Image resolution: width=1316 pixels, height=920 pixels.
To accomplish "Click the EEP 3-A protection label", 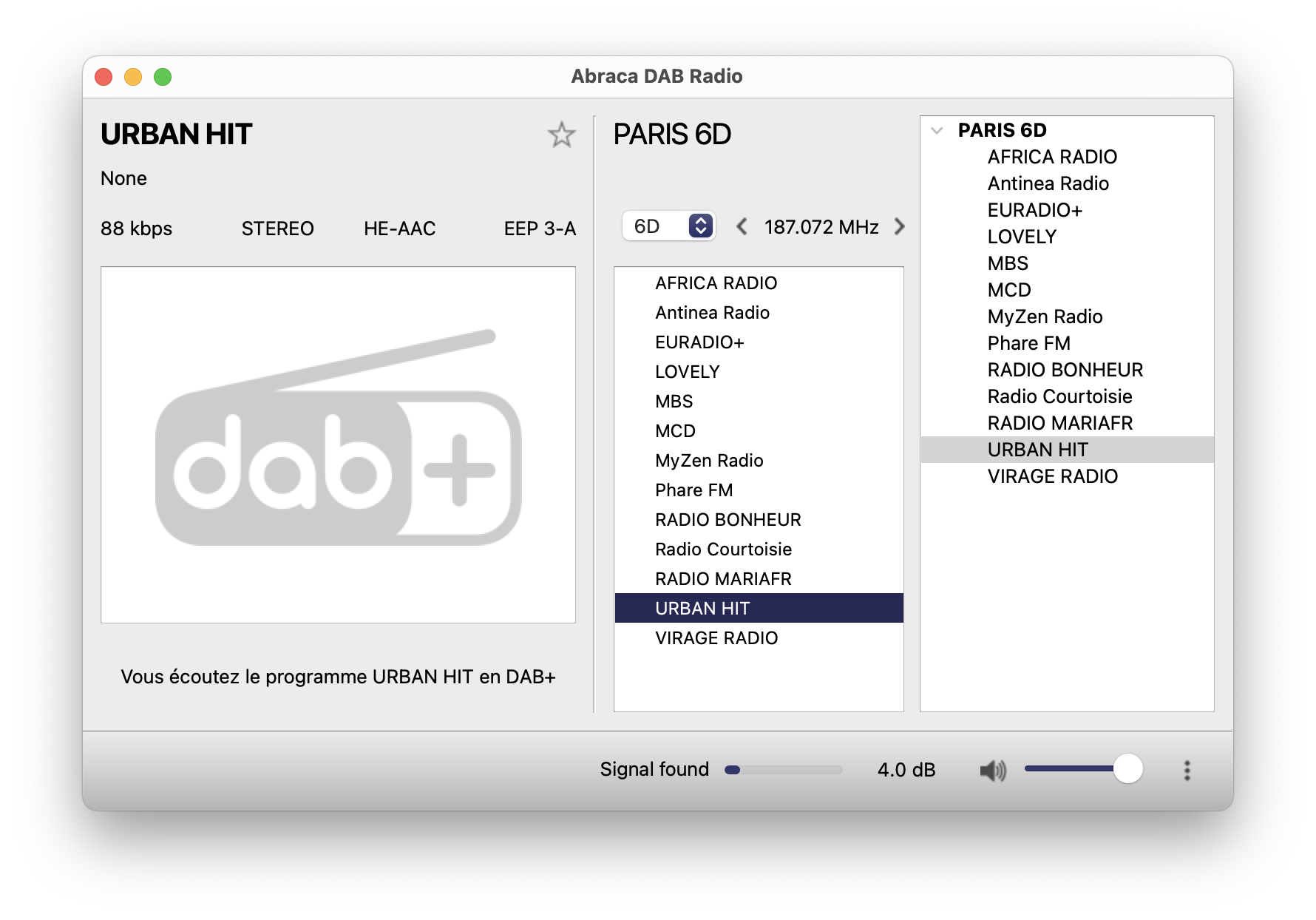I will click(x=540, y=229).
